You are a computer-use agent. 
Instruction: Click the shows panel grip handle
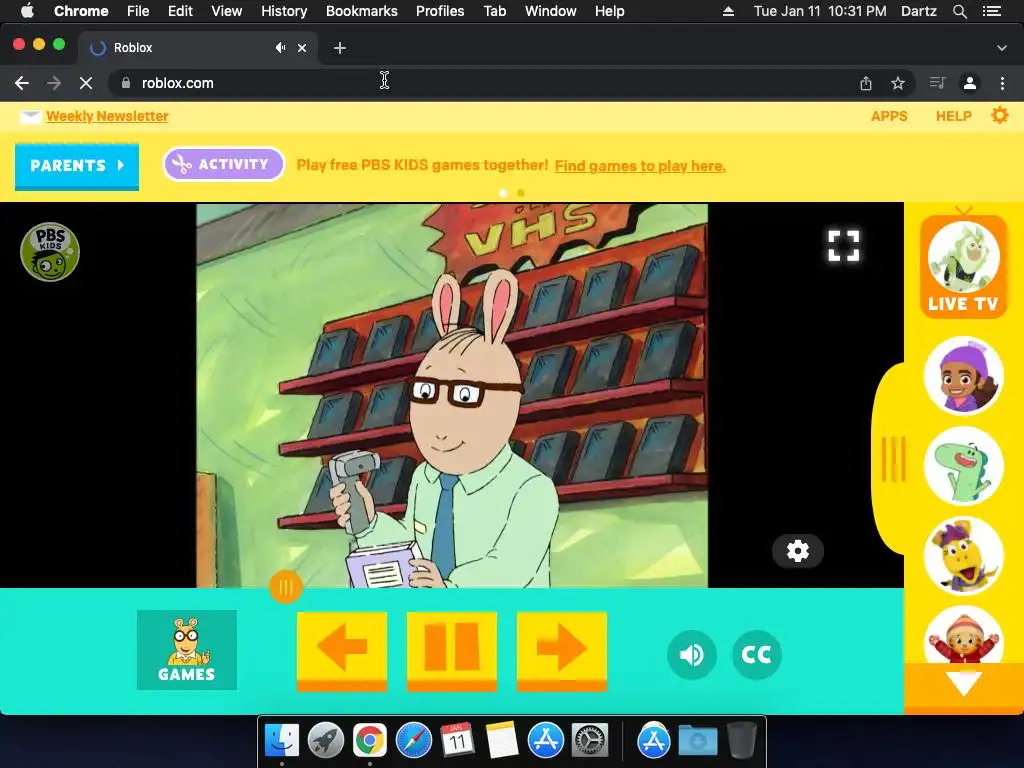pos(893,459)
